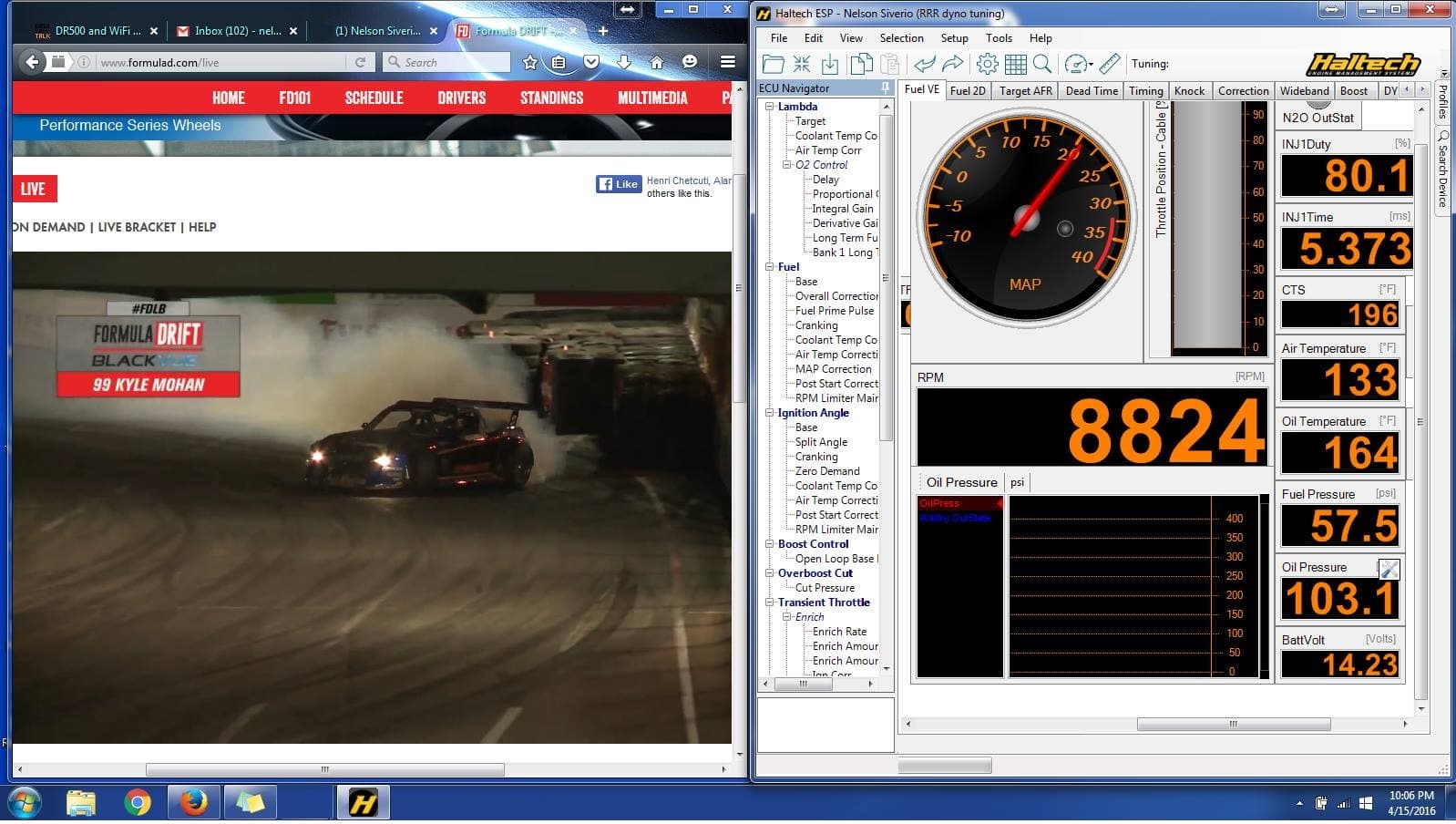The width and height of the screenshot is (1456, 824).
Task: Switch to Haltech app in taskbar
Action: (363, 803)
